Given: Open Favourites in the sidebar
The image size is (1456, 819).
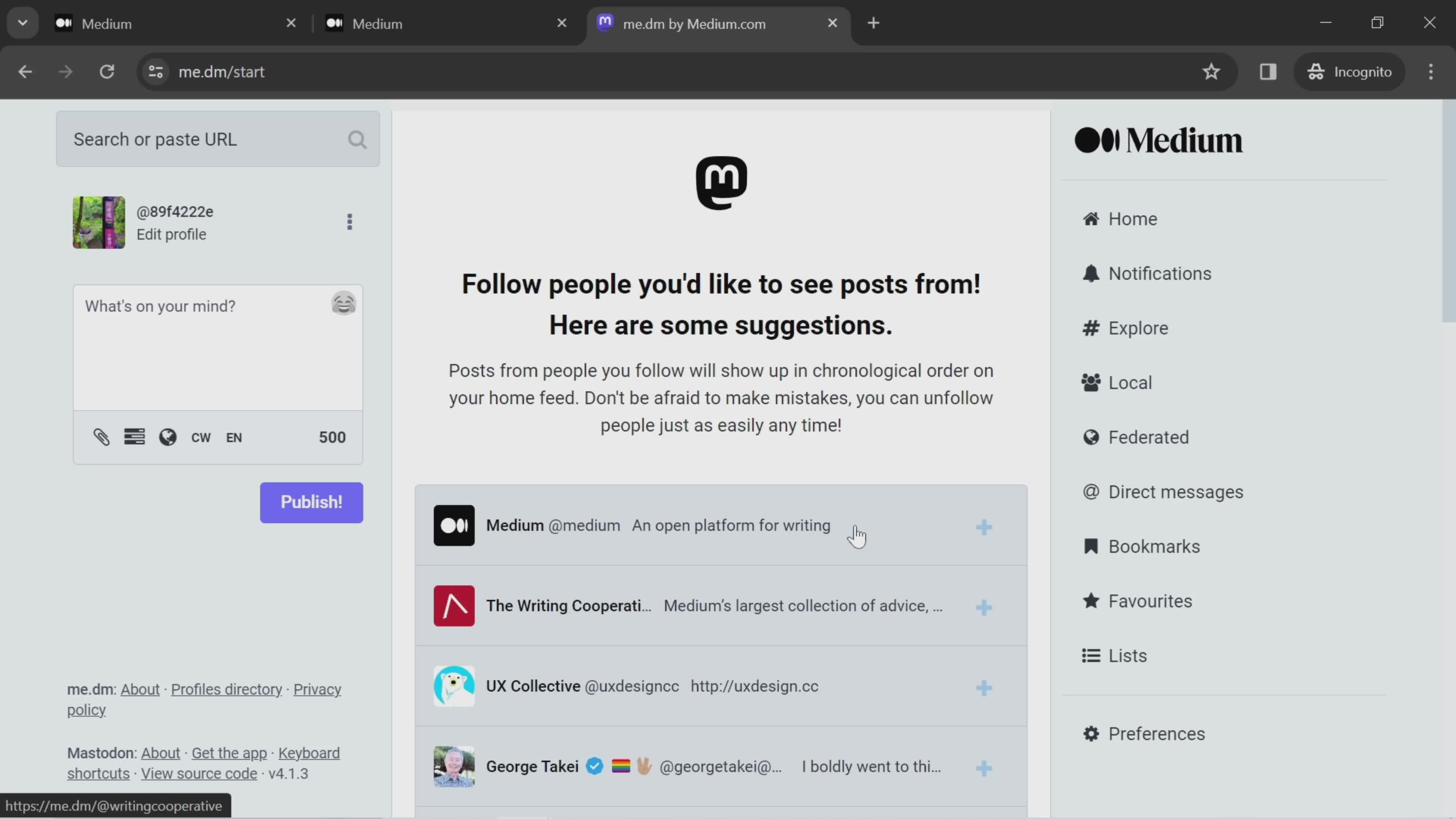Looking at the screenshot, I should click(1137, 601).
